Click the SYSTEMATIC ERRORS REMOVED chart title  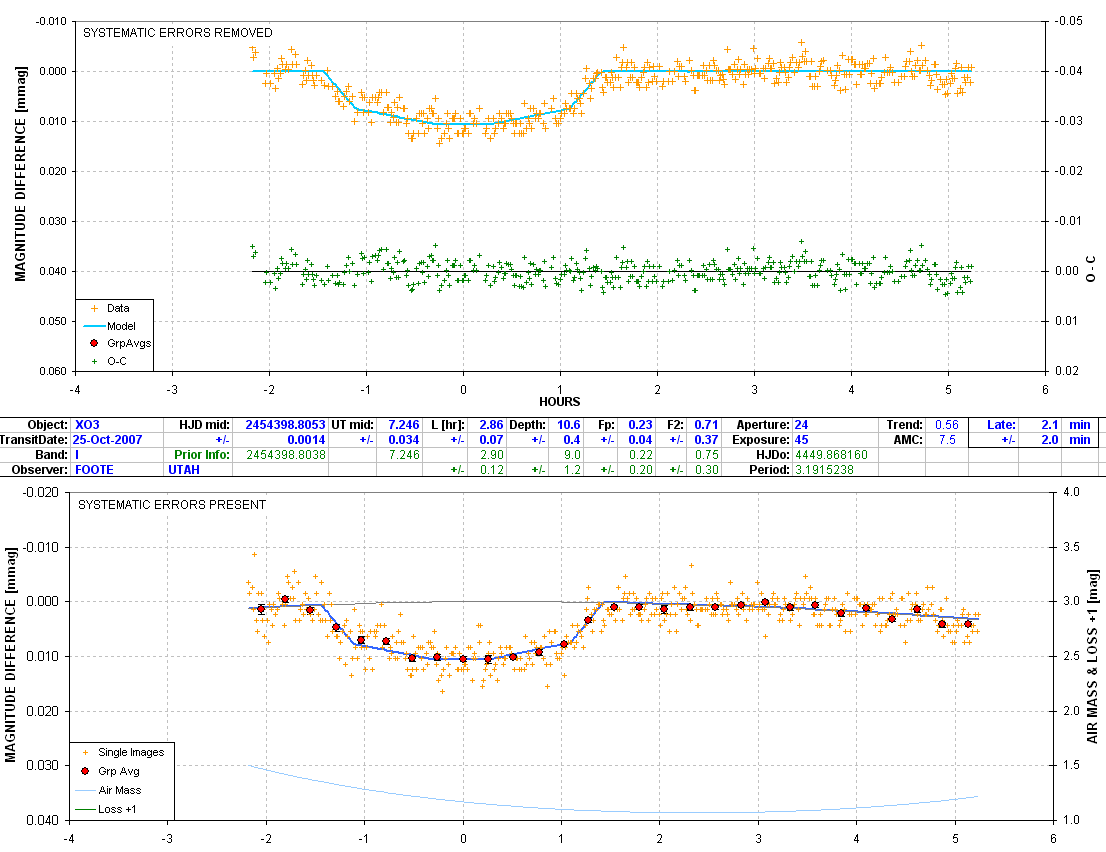170,33
